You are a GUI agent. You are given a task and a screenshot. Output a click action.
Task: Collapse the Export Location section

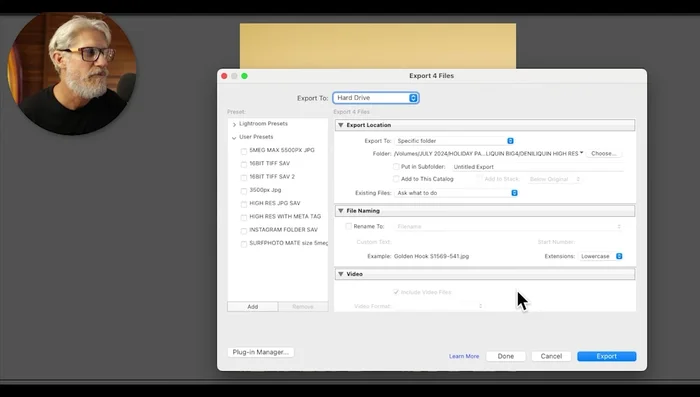(x=341, y=125)
